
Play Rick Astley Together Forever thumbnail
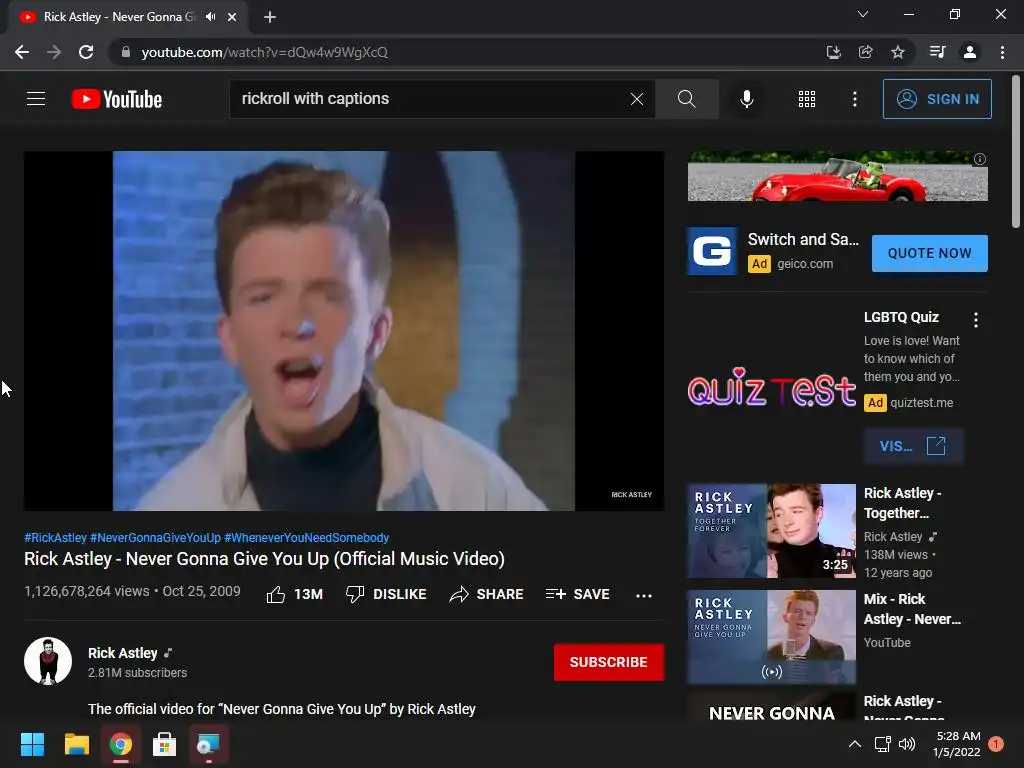771,531
